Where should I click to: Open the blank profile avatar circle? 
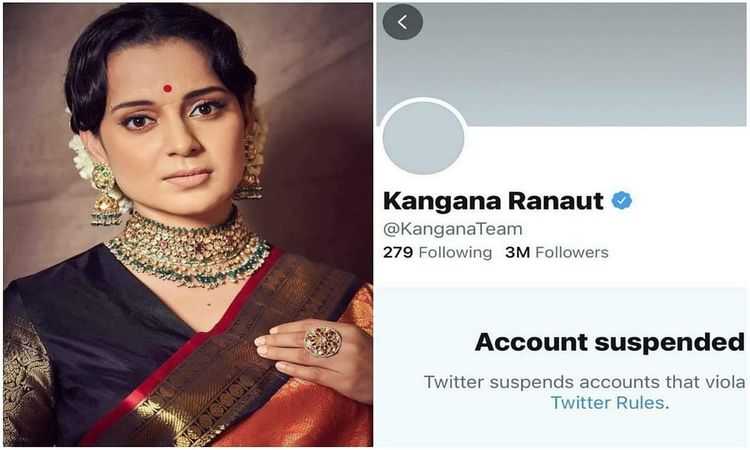[x=423, y=138]
